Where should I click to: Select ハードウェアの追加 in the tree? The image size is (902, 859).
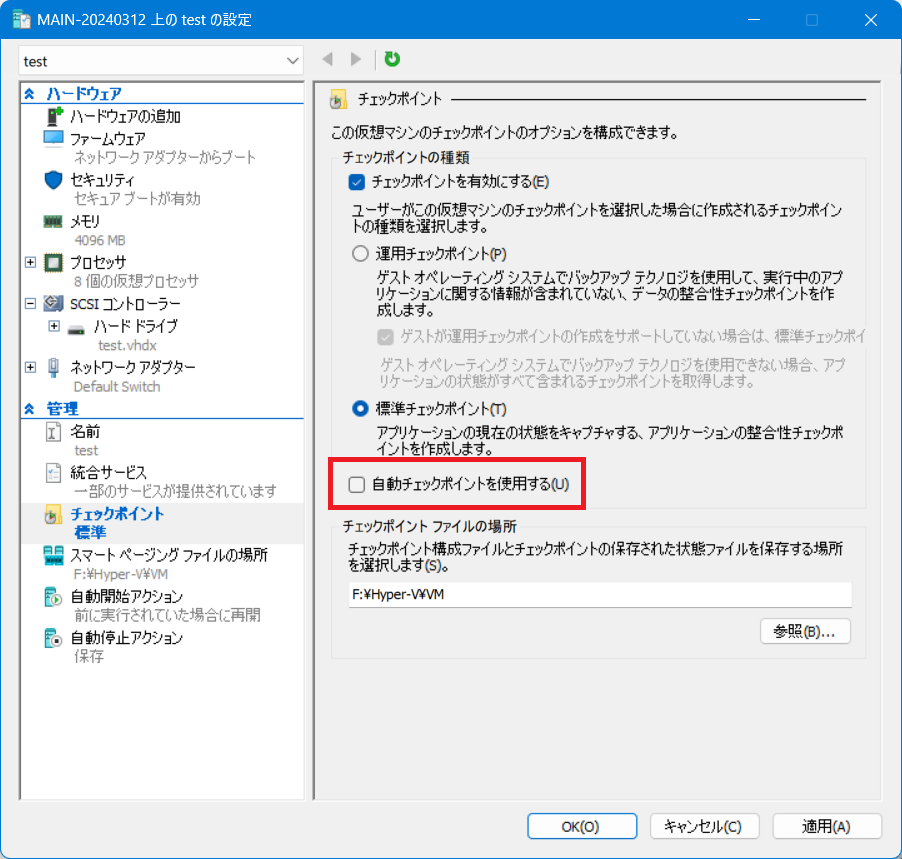[125, 116]
